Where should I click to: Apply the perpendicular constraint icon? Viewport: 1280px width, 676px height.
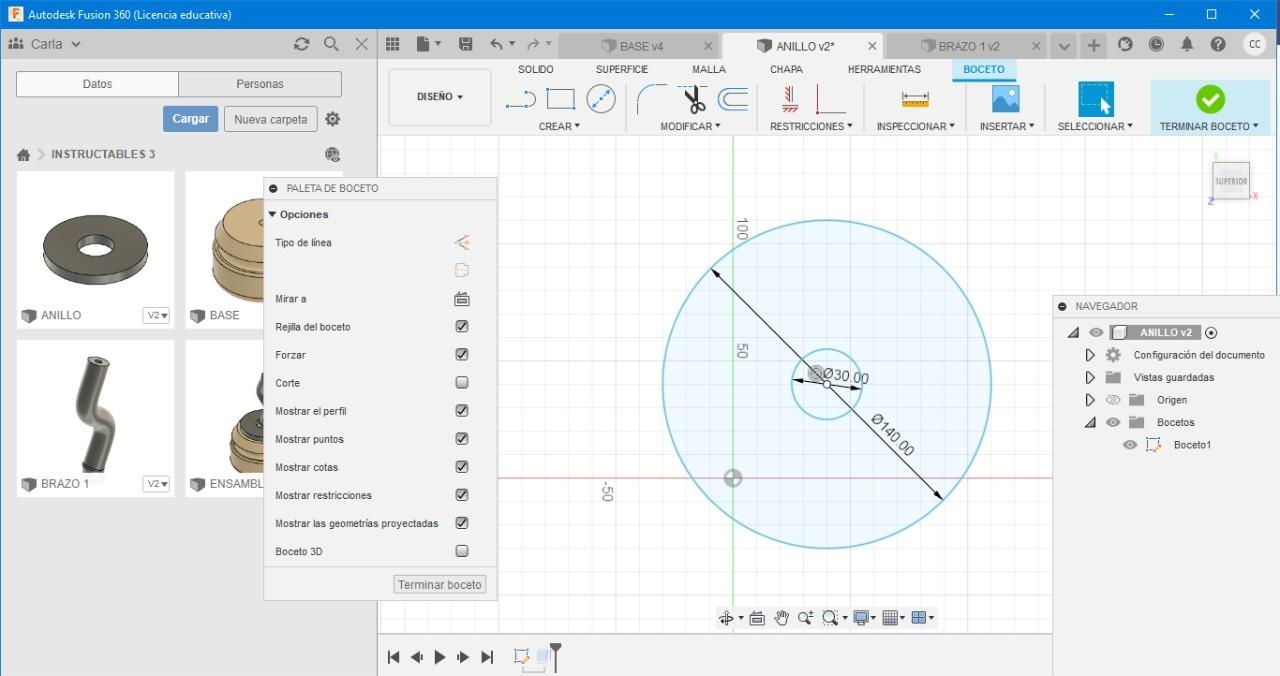click(830, 99)
